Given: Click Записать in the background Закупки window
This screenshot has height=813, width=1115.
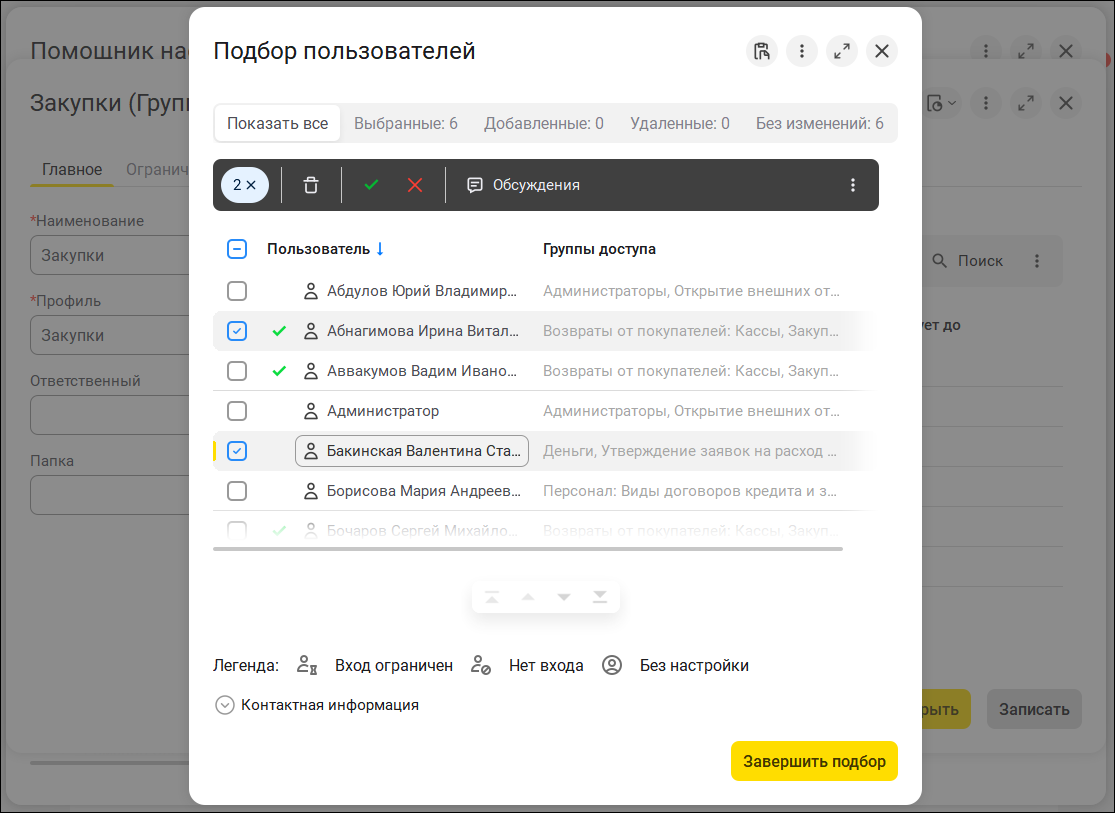Looking at the screenshot, I should tap(1034, 709).
